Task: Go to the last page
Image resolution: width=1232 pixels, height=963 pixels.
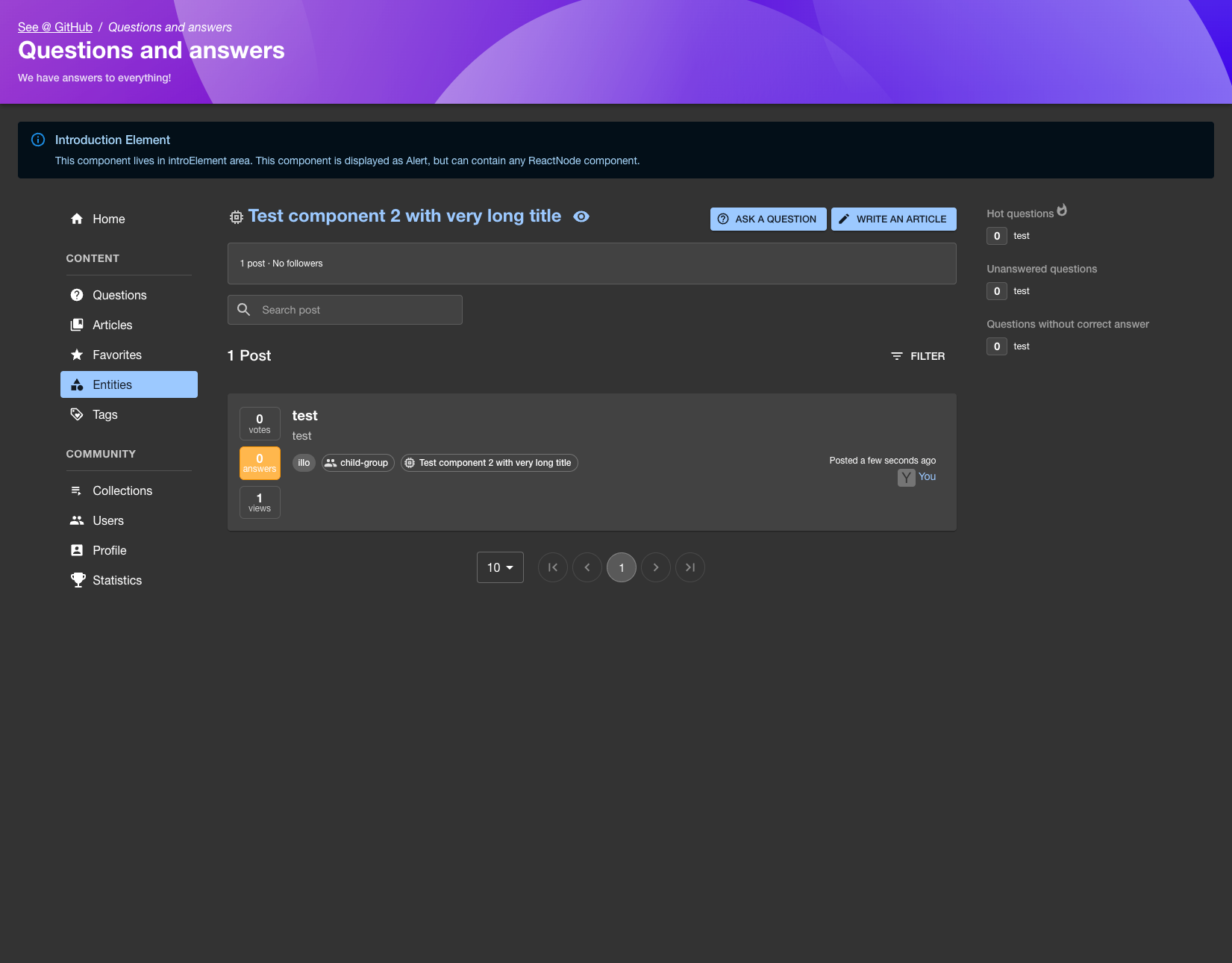Action: pos(690,567)
